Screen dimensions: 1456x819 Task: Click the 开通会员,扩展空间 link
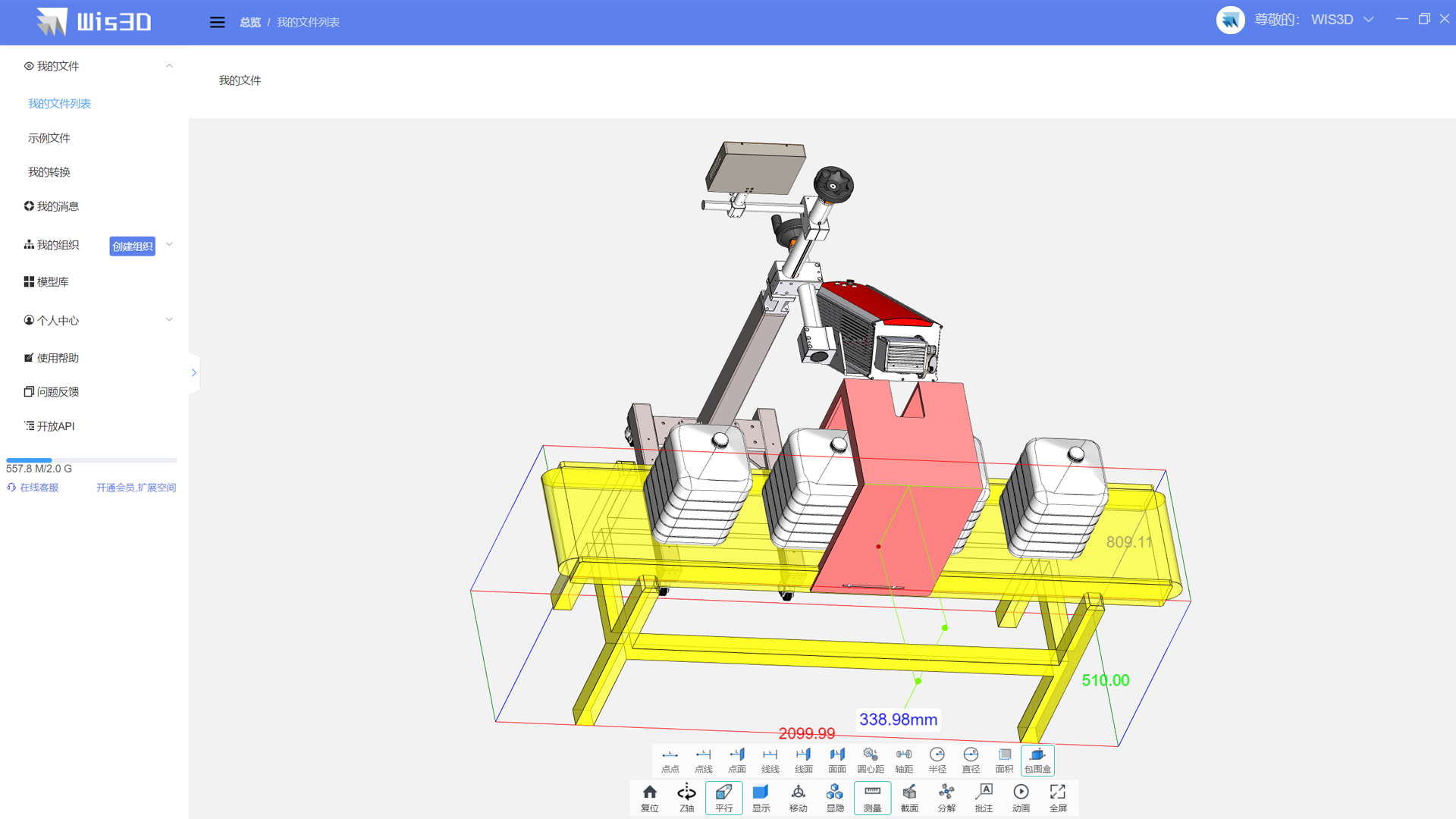coord(136,488)
